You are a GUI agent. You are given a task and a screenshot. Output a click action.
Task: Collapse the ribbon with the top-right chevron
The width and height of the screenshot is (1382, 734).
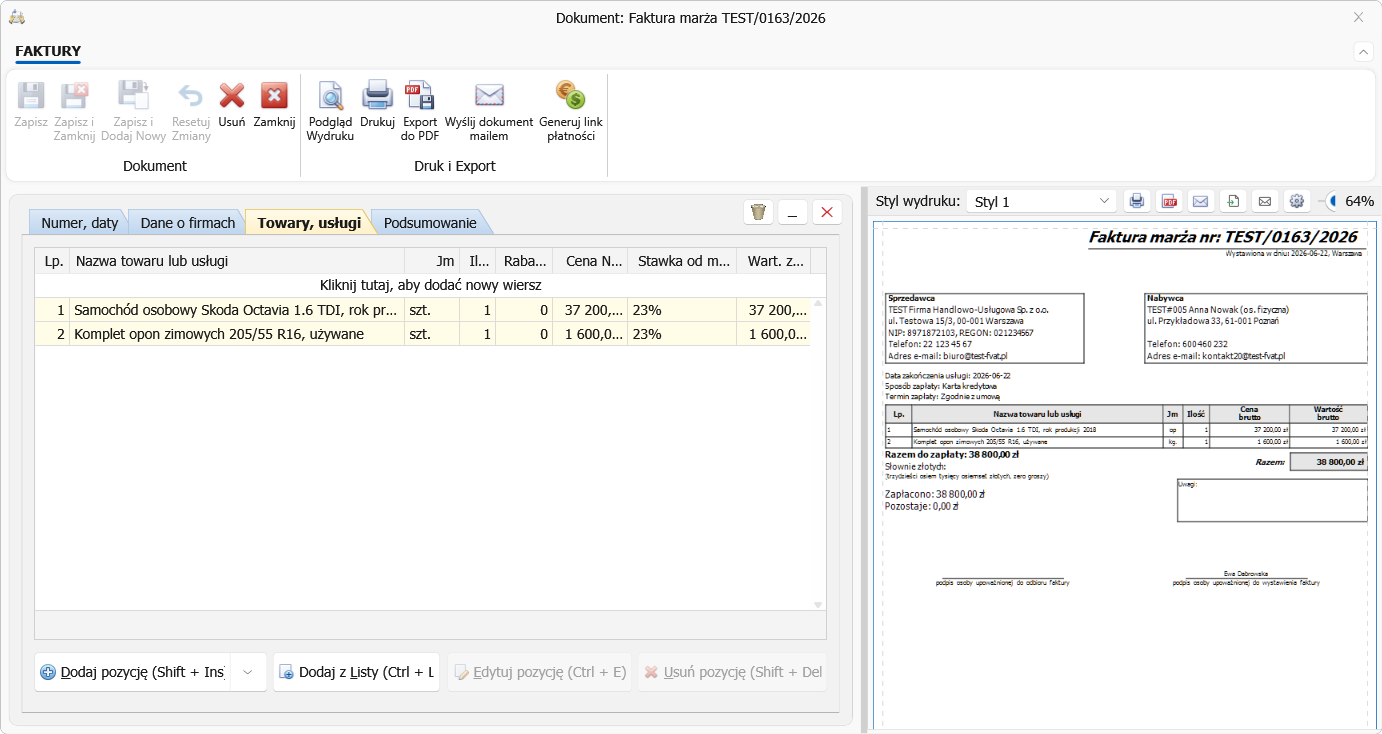pos(1363,51)
